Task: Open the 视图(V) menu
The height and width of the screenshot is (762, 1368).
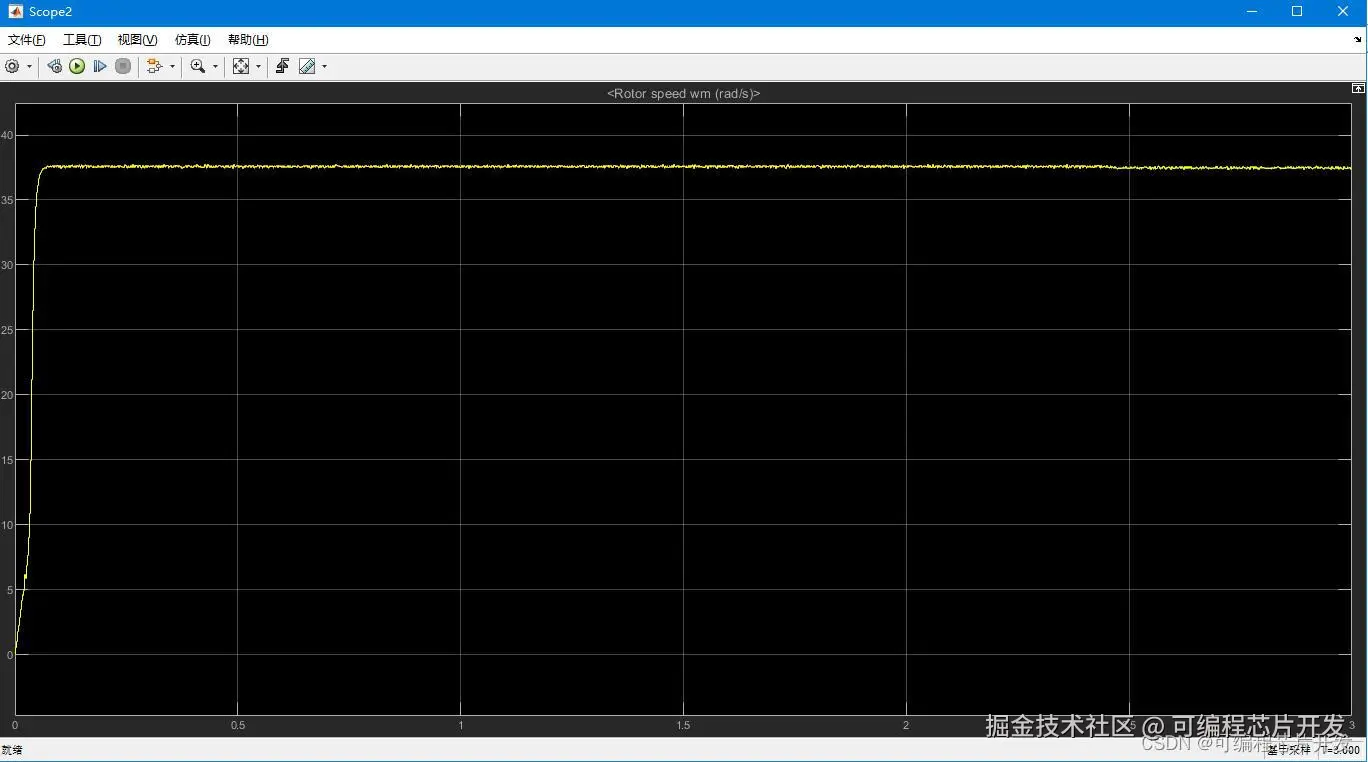Action: point(137,40)
